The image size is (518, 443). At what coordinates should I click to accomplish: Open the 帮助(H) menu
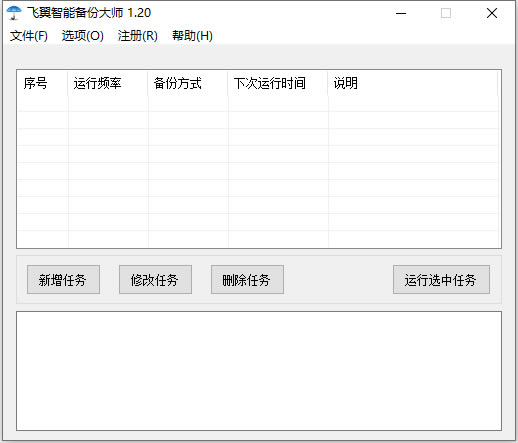tap(192, 36)
